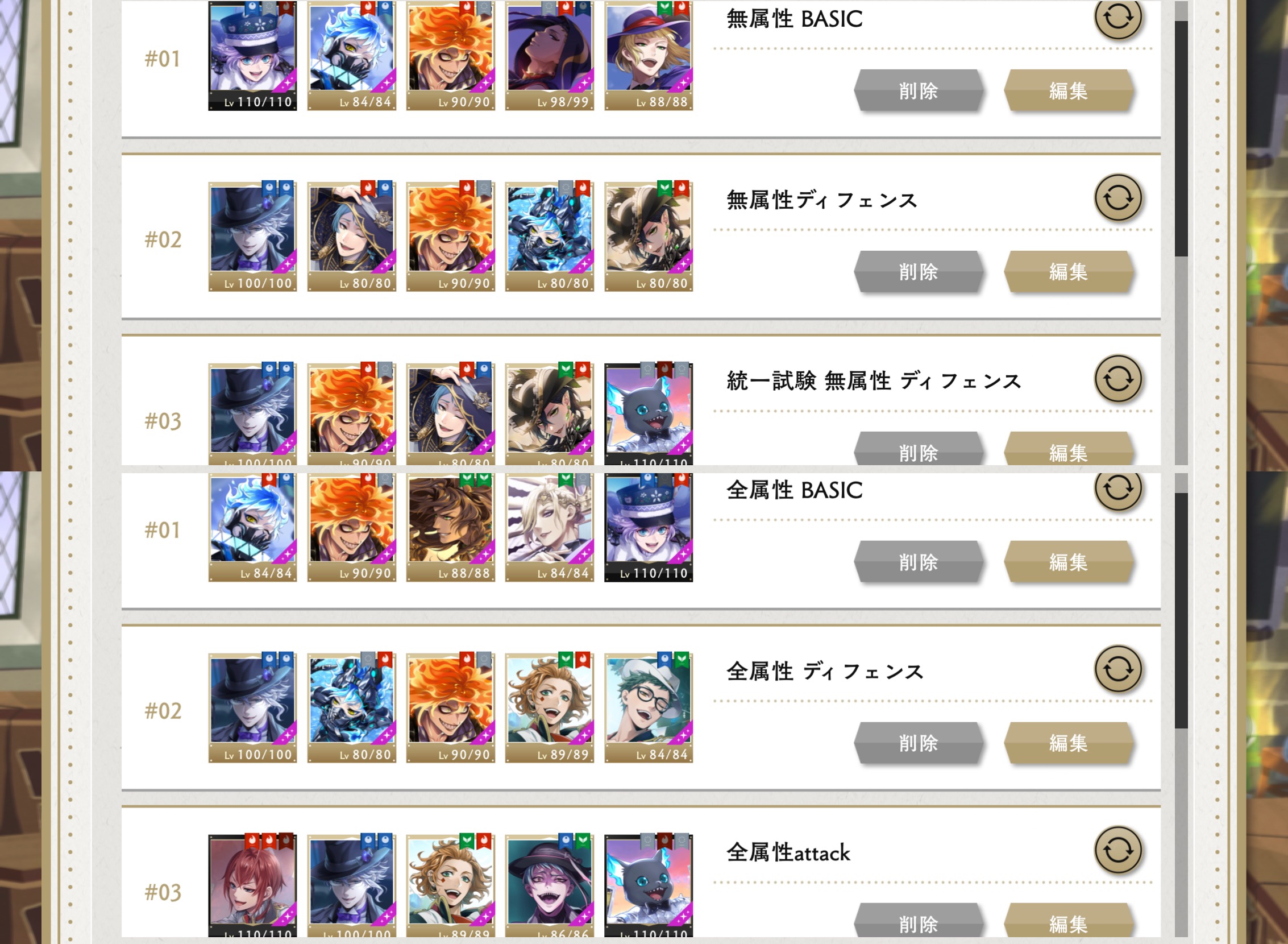This screenshot has height=944, width=1288.
Task: Select Lv 110/110 card in 無属性 BASIC deck
Action: click(x=252, y=55)
